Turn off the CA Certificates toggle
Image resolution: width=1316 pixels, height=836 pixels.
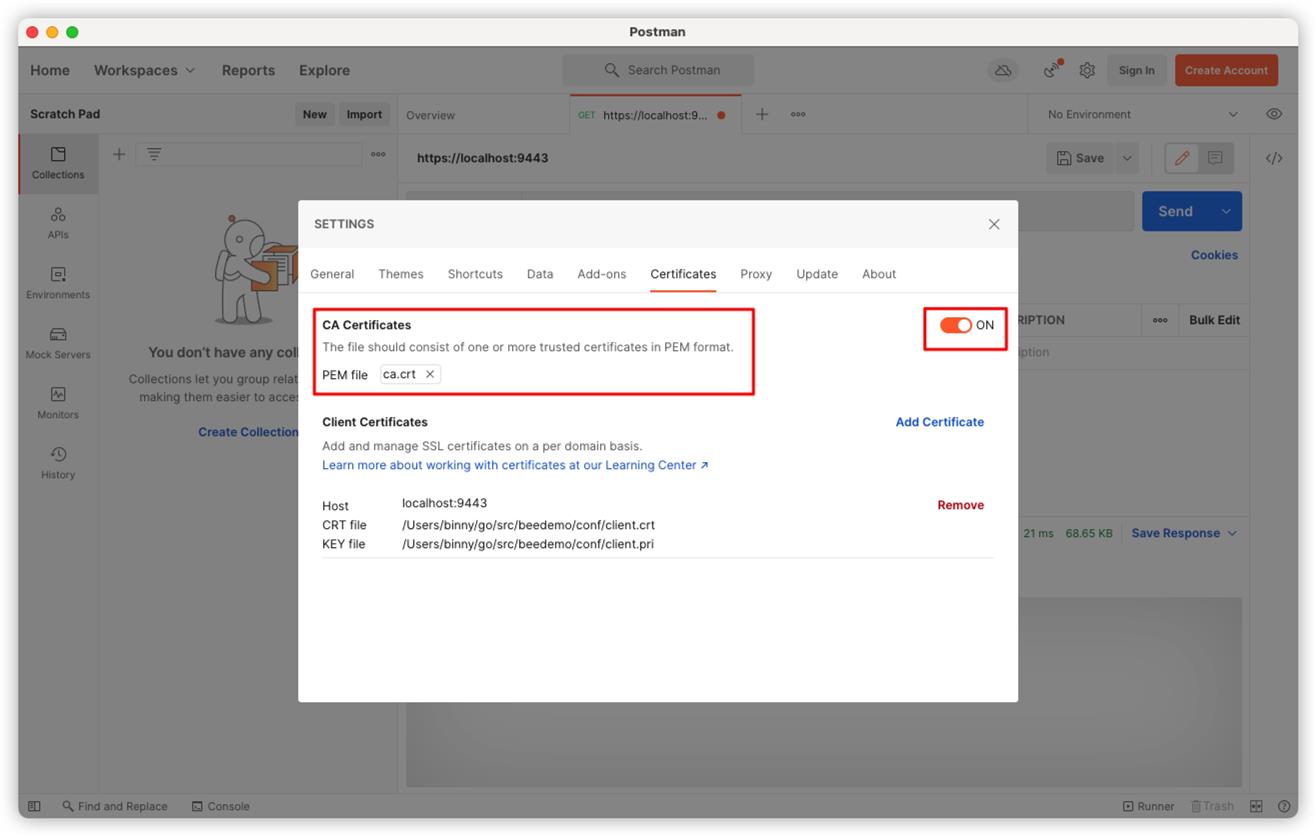(956, 325)
